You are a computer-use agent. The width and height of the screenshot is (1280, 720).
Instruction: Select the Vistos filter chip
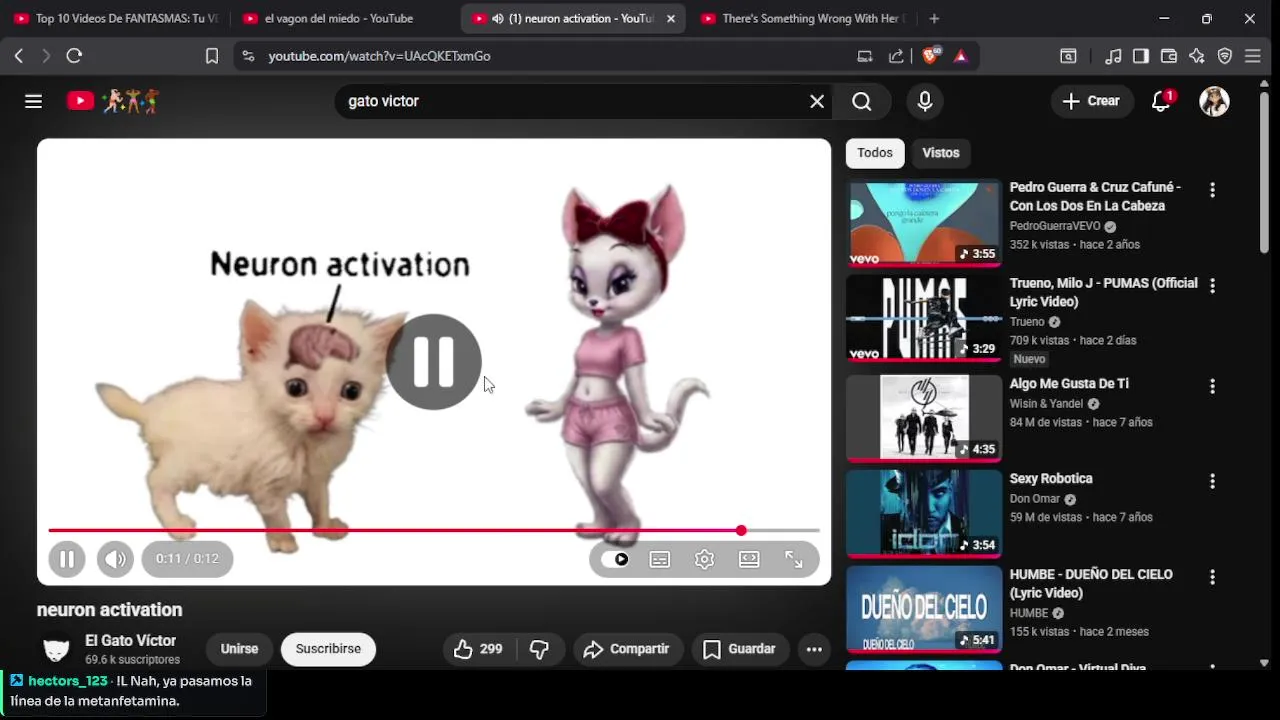940,153
